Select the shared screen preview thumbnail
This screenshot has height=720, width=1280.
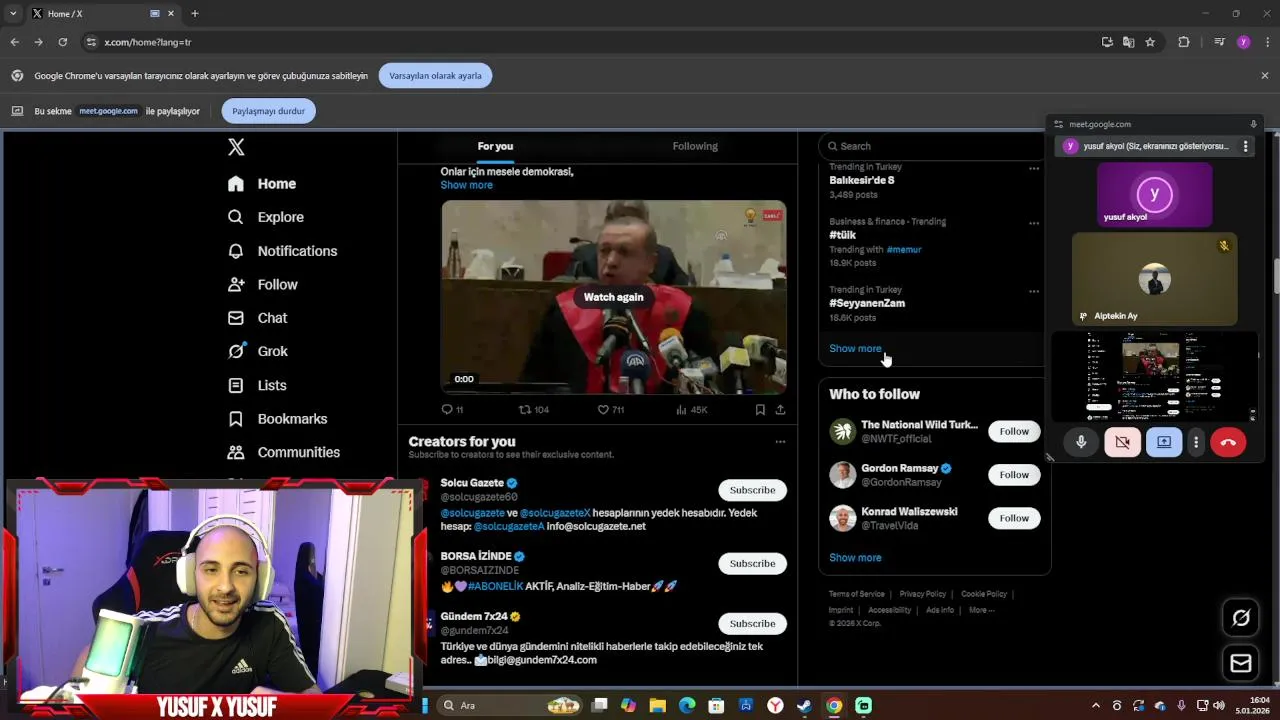(1155, 378)
